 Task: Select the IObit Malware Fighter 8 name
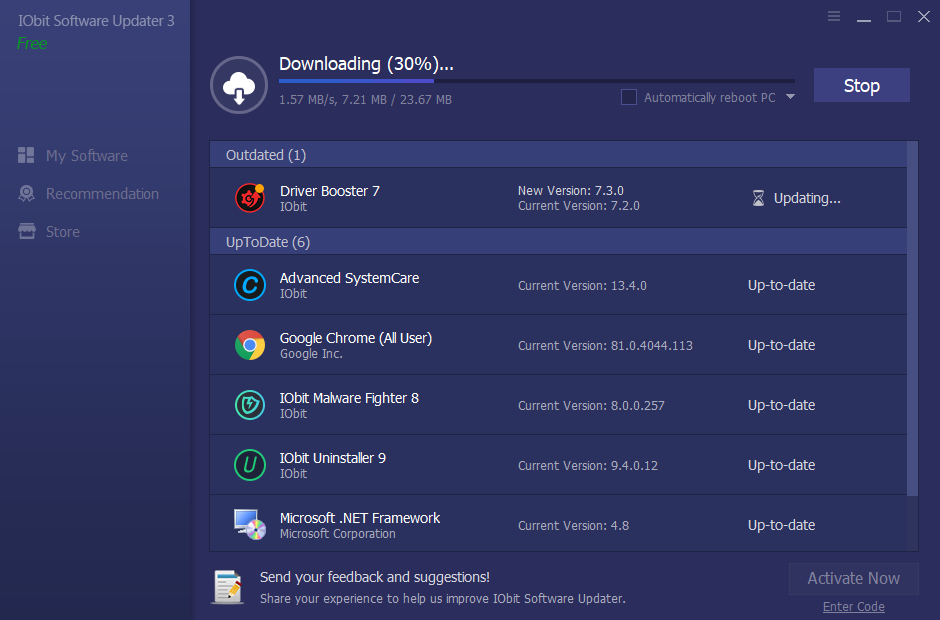tap(350, 398)
